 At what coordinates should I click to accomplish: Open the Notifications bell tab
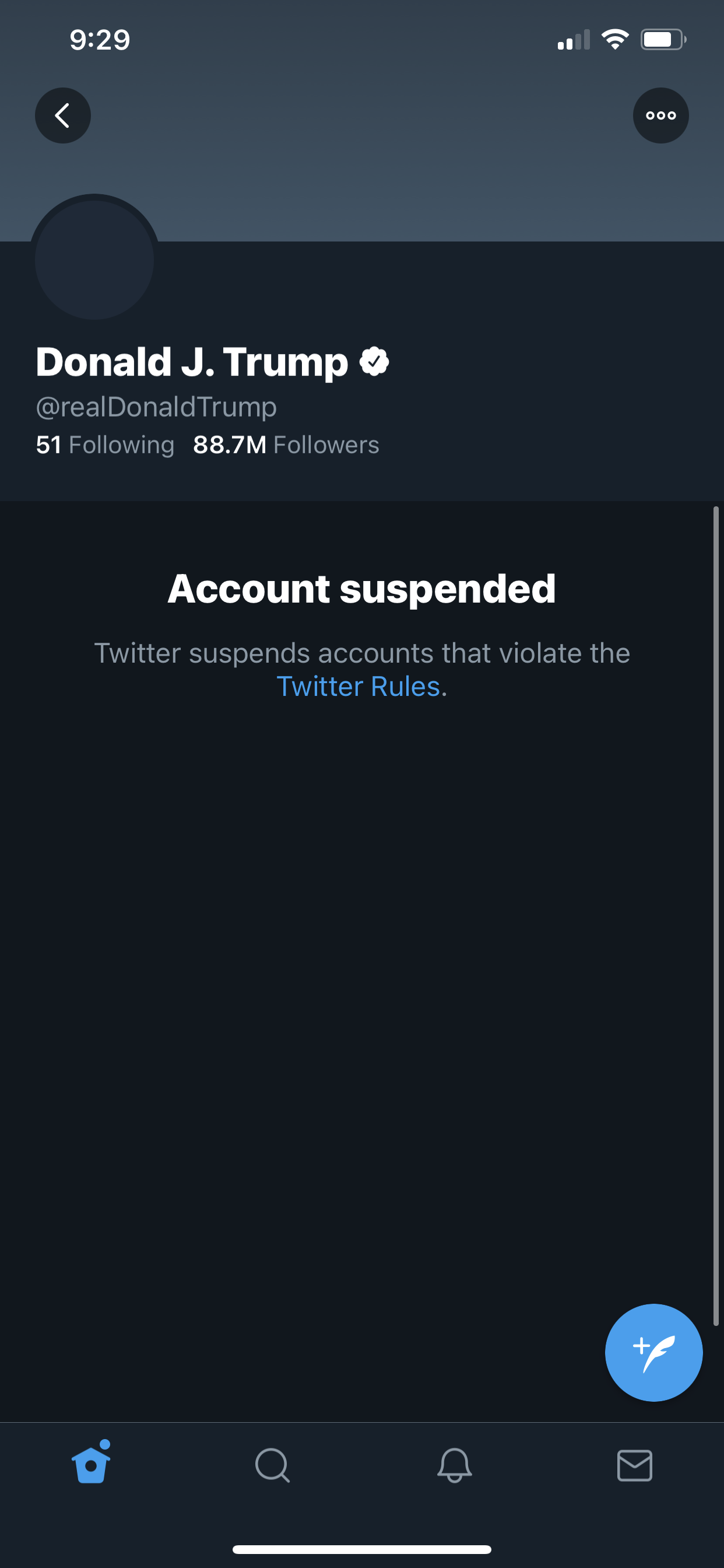455,1465
